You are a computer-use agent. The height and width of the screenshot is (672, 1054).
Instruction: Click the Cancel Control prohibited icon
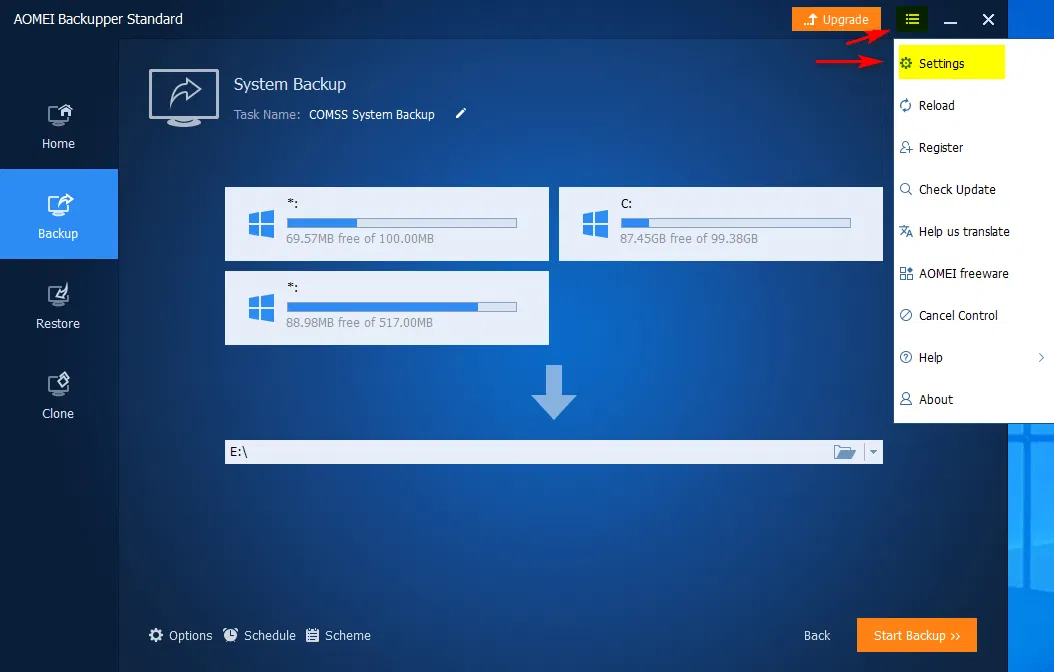click(x=906, y=315)
